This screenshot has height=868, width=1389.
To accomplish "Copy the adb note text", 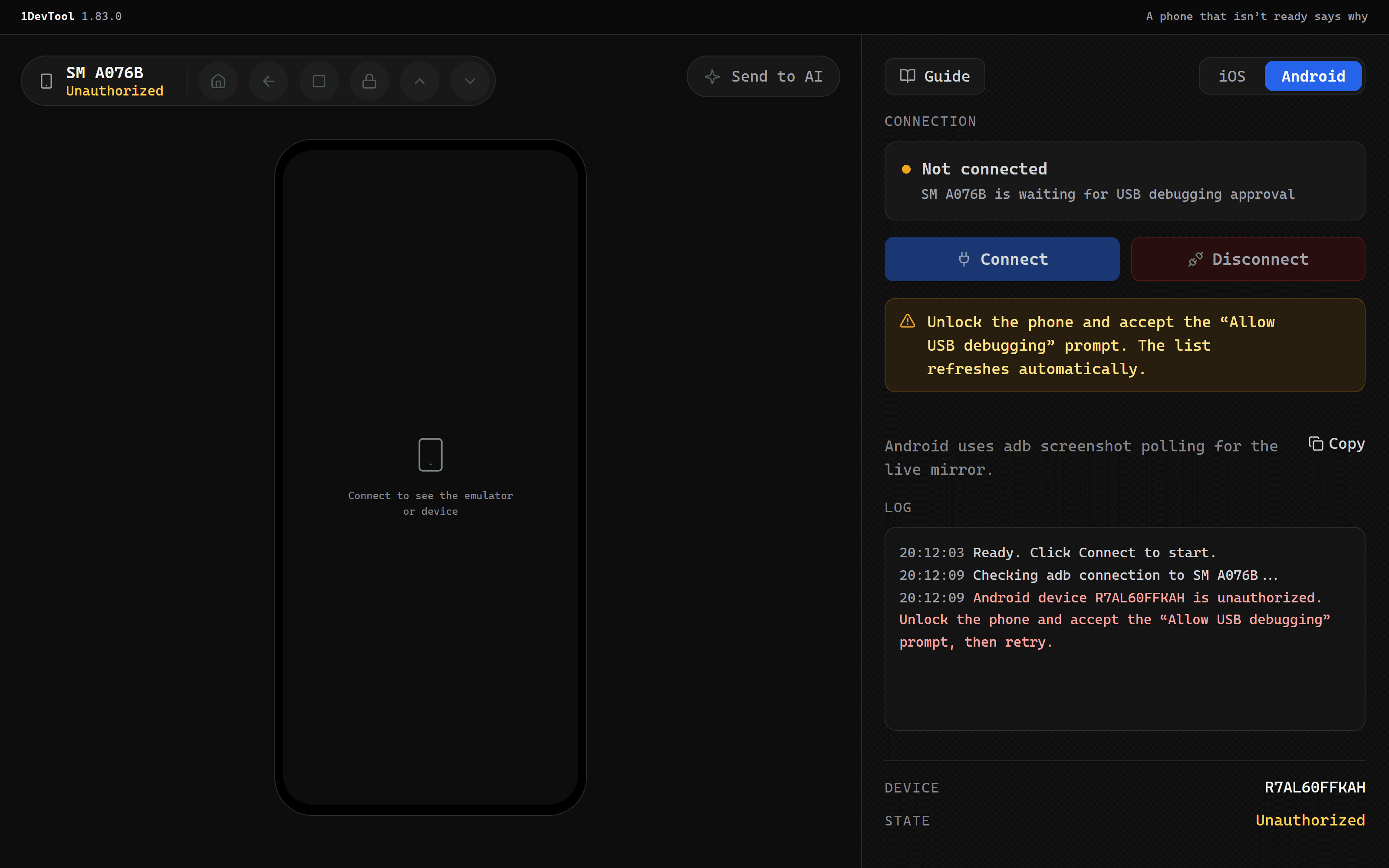I will pos(1337,444).
